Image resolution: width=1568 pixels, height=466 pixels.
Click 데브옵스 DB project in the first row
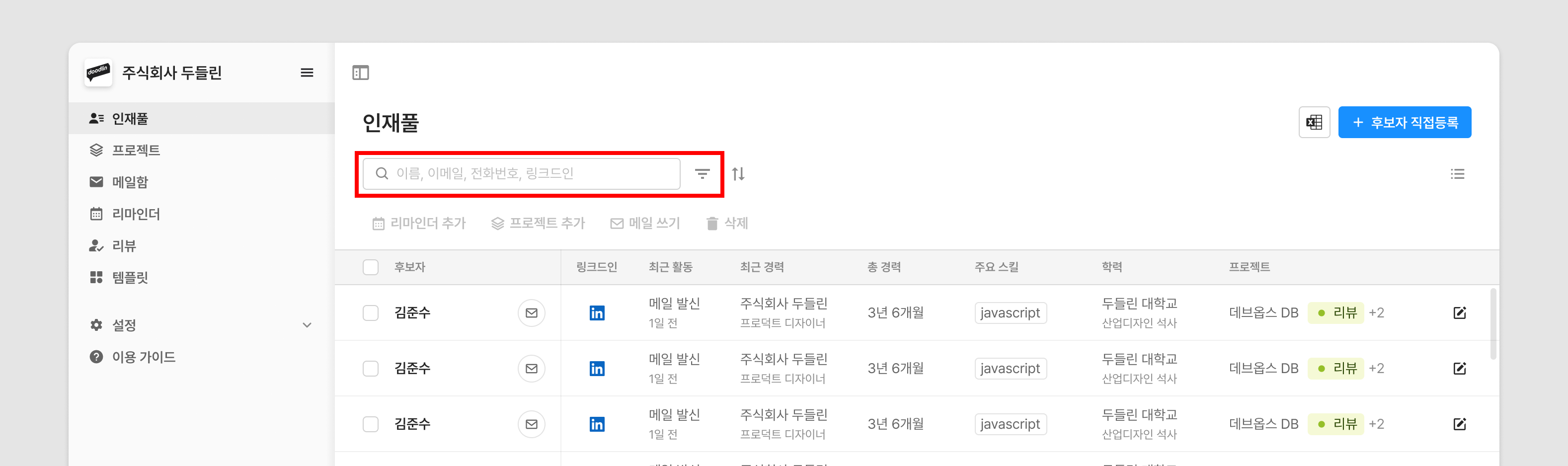coord(1263,312)
